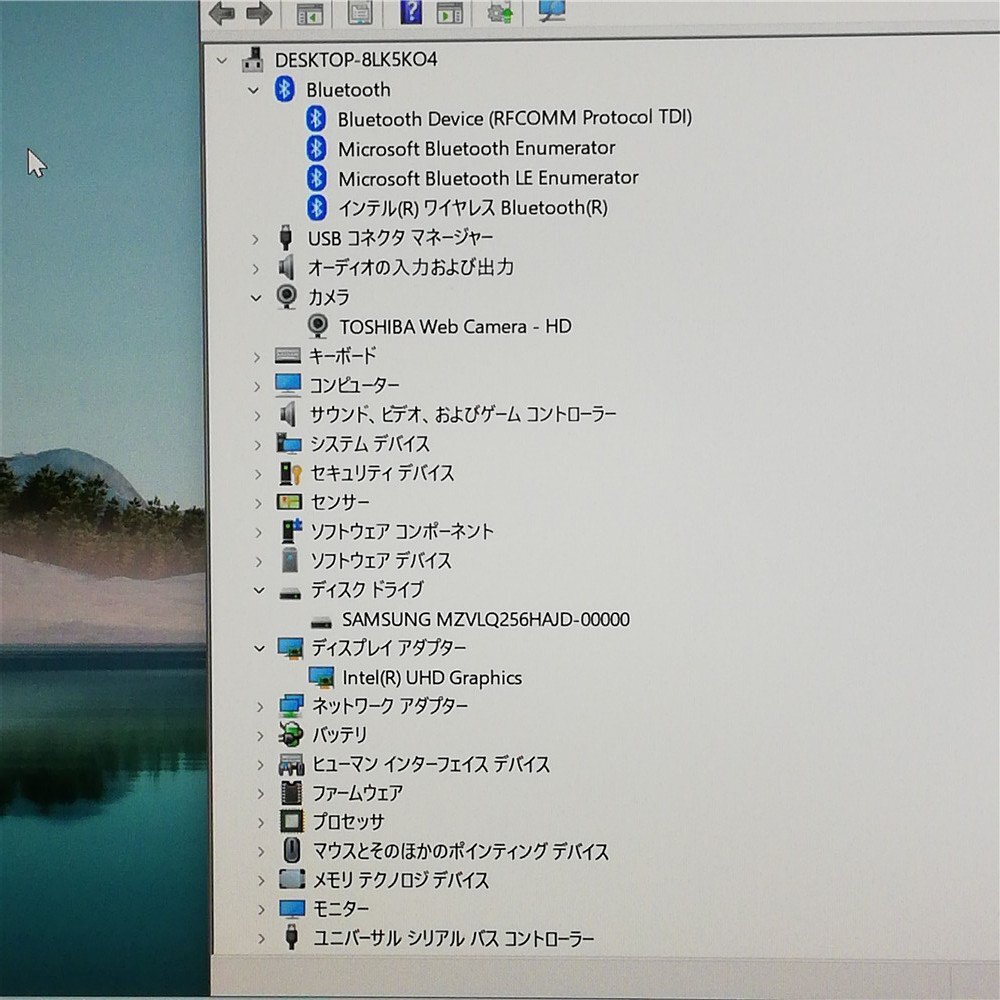Expand the モニター category
The height and width of the screenshot is (1000, 1000).
click(261, 909)
